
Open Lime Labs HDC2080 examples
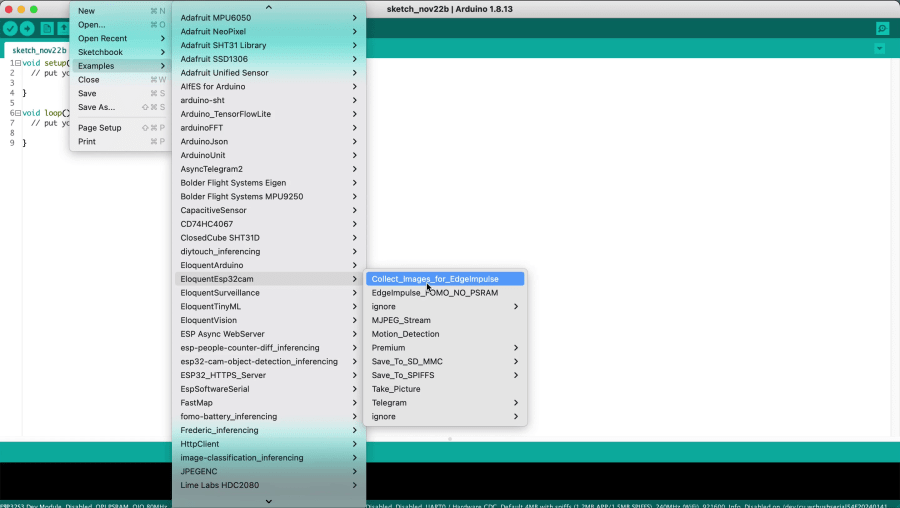tap(269, 486)
